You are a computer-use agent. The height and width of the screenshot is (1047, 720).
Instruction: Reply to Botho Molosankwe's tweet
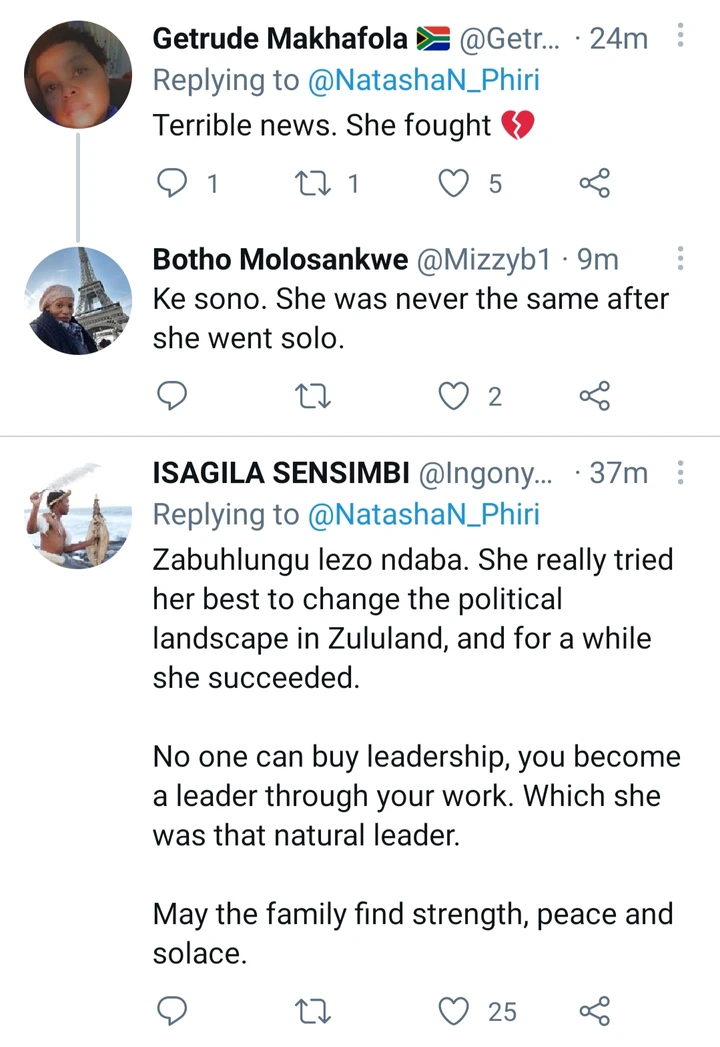pyautogui.click(x=172, y=396)
